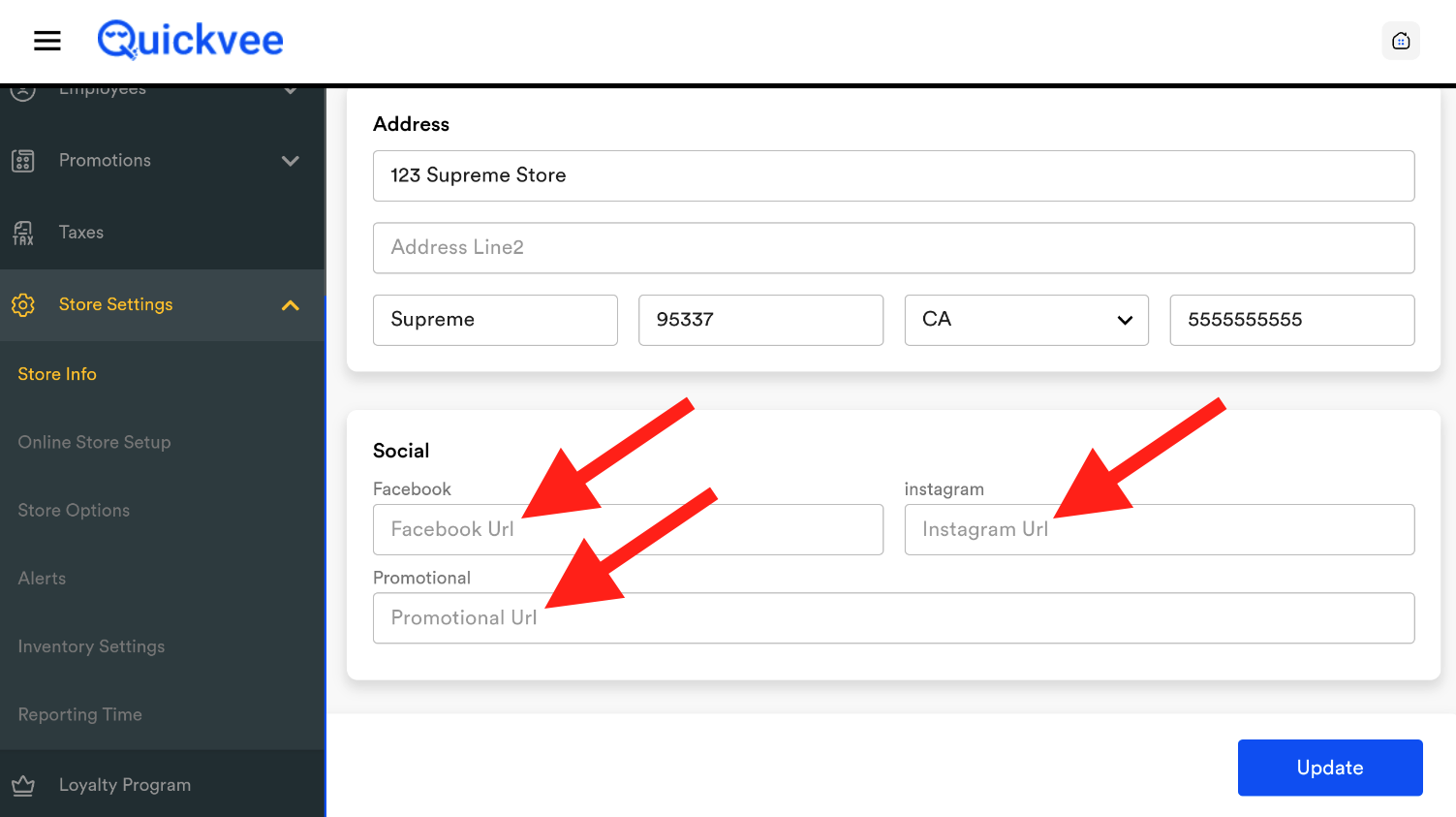Click the Quickvee logo
Viewport: 1456px width, 817px height.
coord(190,41)
